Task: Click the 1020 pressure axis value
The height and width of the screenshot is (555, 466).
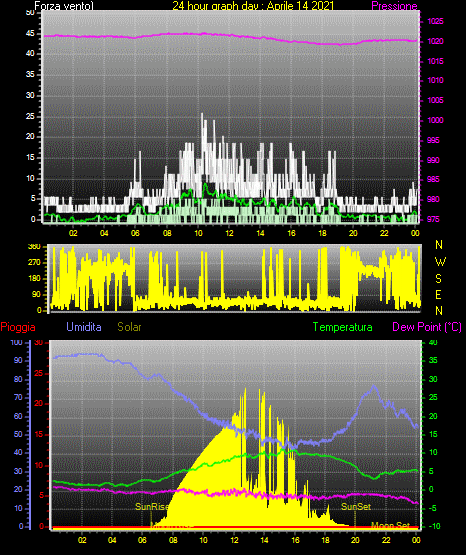Action: click(x=435, y=41)
